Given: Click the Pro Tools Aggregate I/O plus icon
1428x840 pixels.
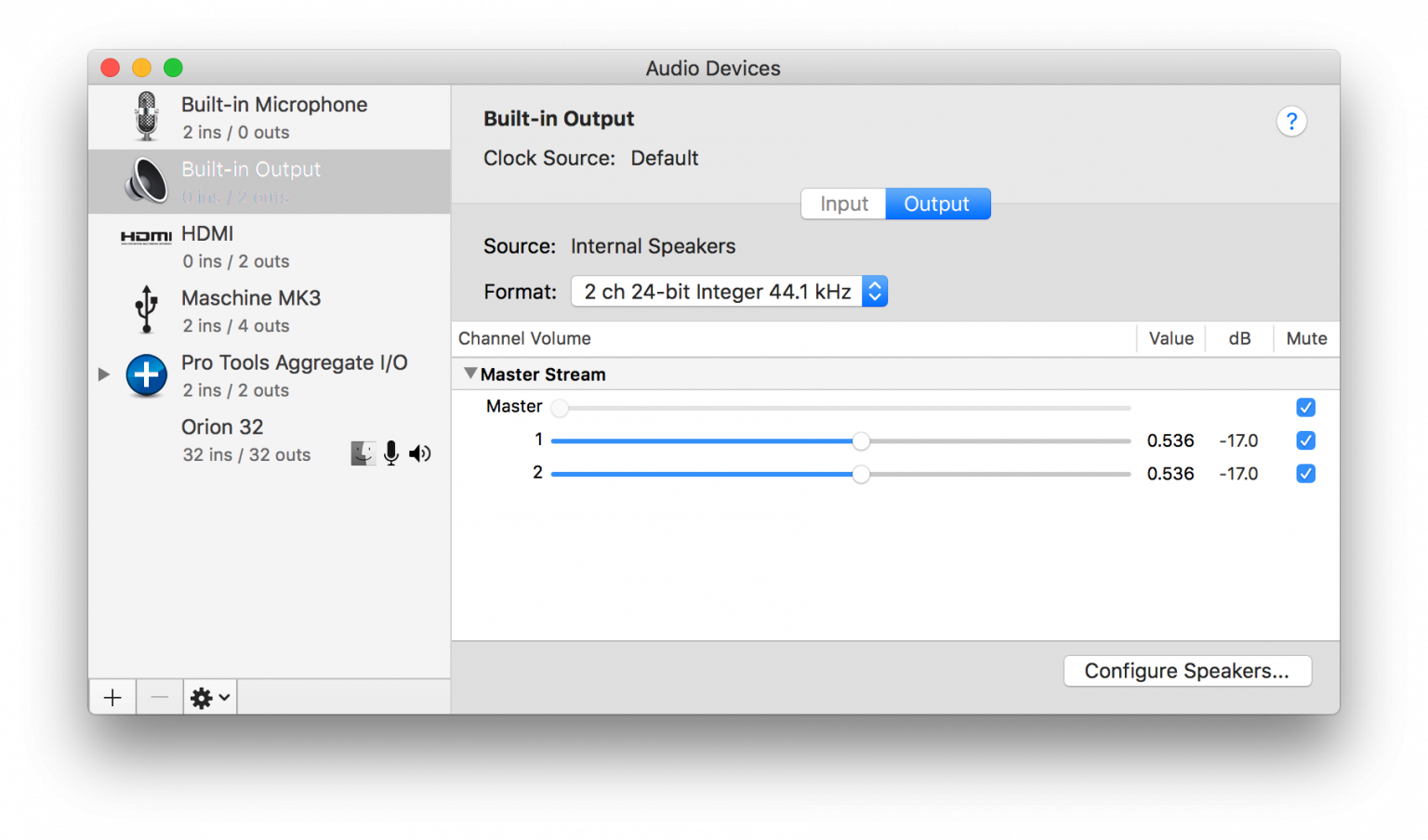Looking at the screenshot, I should [x=146, y=374].
